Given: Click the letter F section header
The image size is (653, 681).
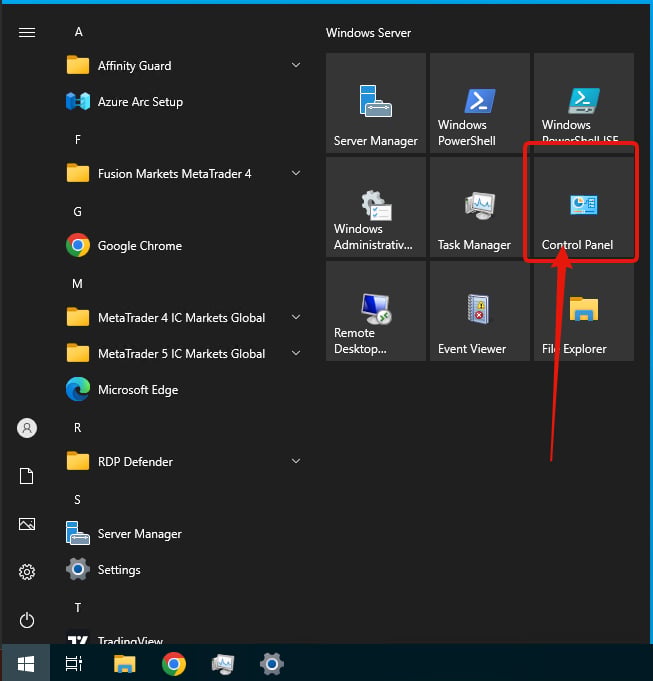Looking at the screenshot, I should 78,139.
